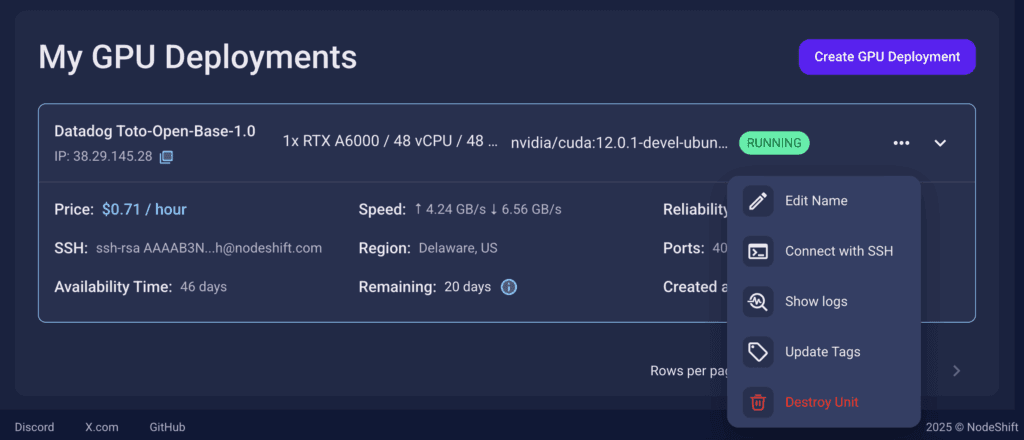Click the RUNNING status badge

(x=774, y=143)
